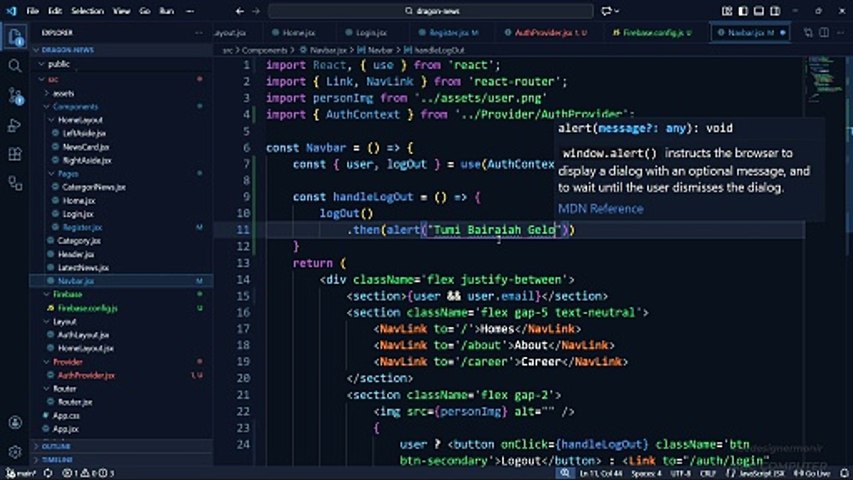Toggle the Primary Side Bar layout button
853x480 pixels.
coord(743,11)
